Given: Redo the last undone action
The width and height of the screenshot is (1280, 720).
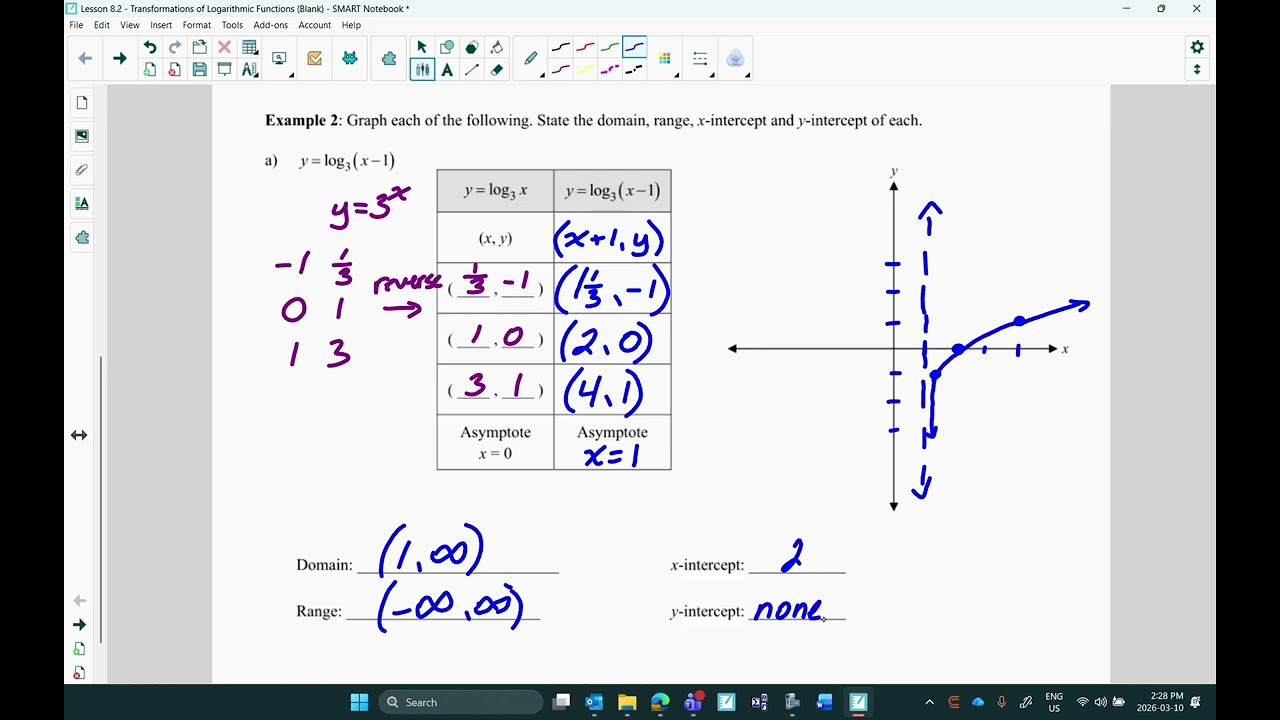Looking at the screenshot, I should pos(175,47).
